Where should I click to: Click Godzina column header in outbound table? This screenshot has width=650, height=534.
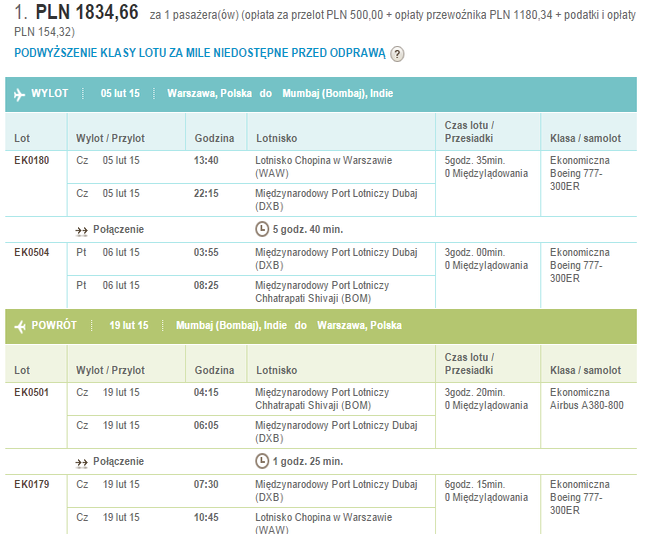point(214,138)
